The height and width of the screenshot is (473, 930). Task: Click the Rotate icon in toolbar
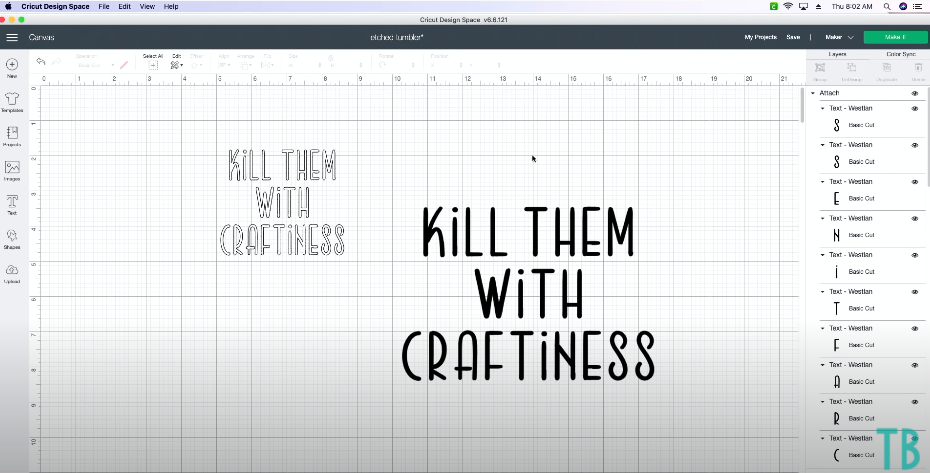click(x=383, y=65)
